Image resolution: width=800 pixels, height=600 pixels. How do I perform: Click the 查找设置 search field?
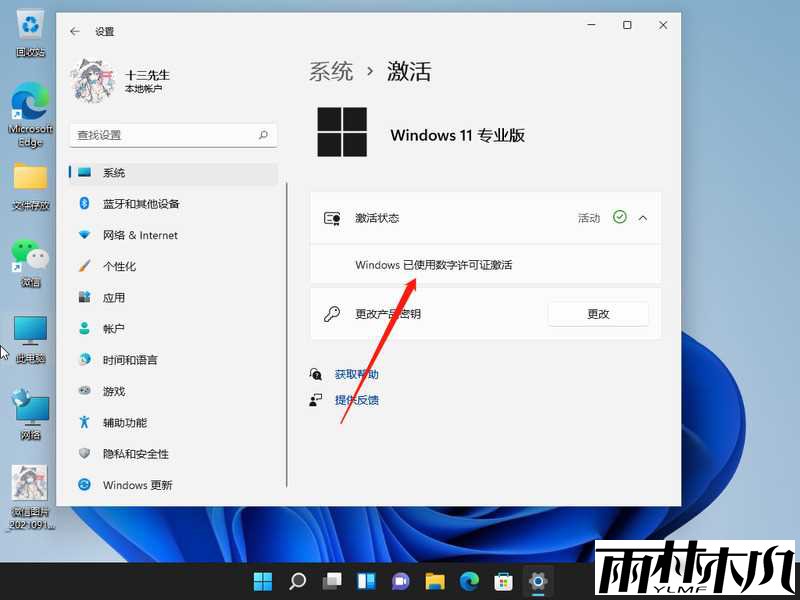(172, 134)
